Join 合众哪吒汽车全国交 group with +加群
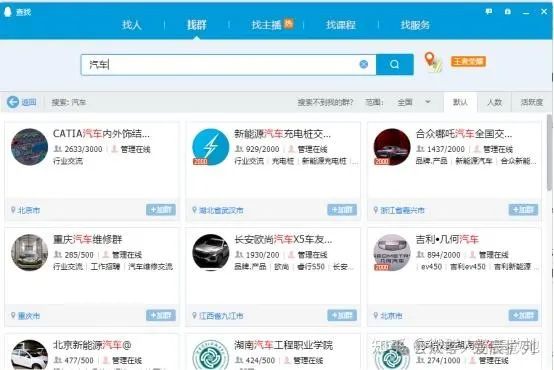554x370 pixels. click(523, 210)
